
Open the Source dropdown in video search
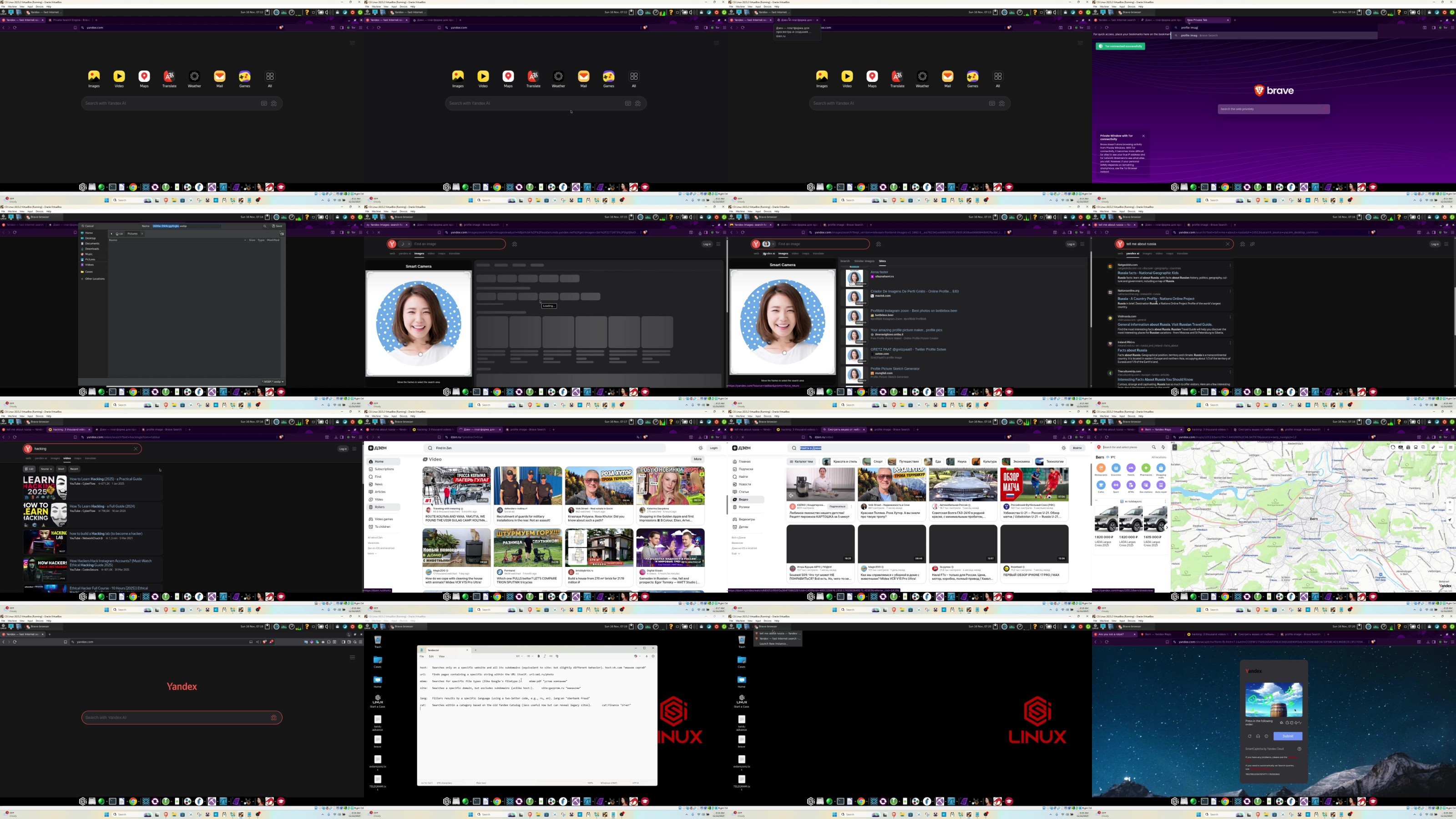(x=46, y=469)
